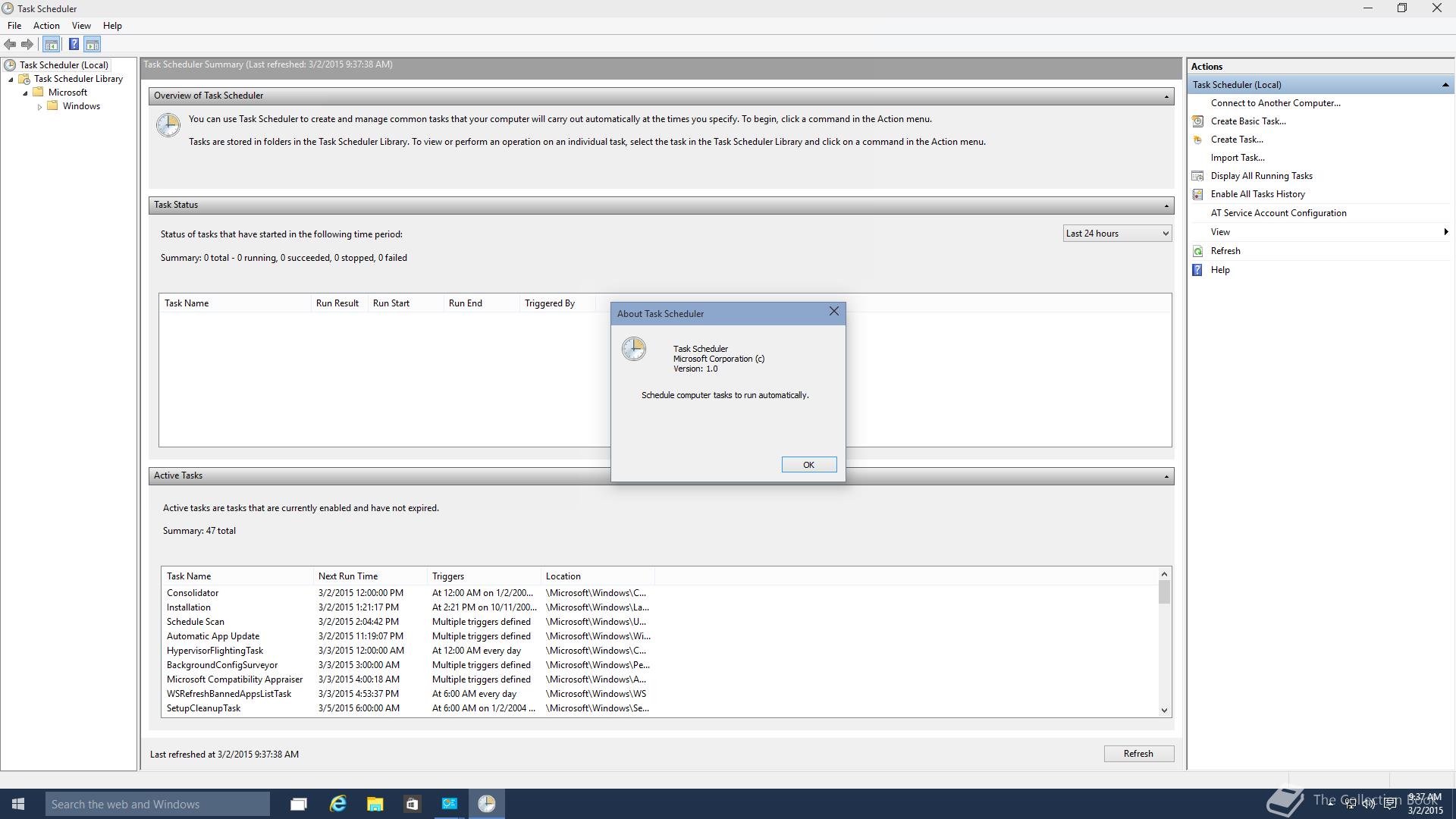Close the About Task Scheduler dialog

tap(834, 312)
